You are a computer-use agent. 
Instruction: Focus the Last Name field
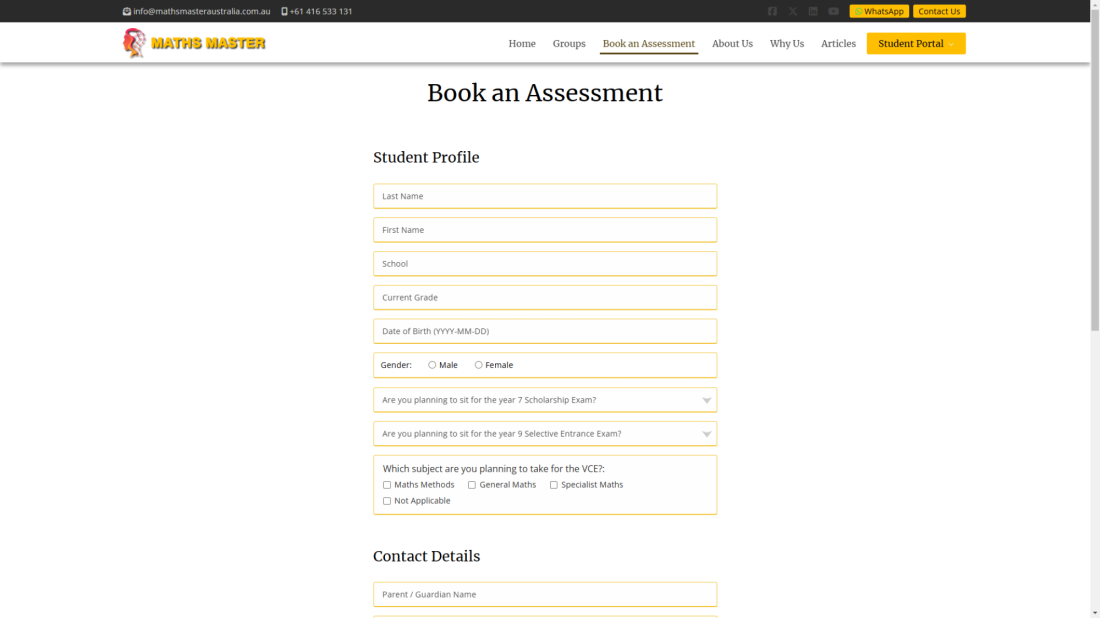tap(545, 196)
